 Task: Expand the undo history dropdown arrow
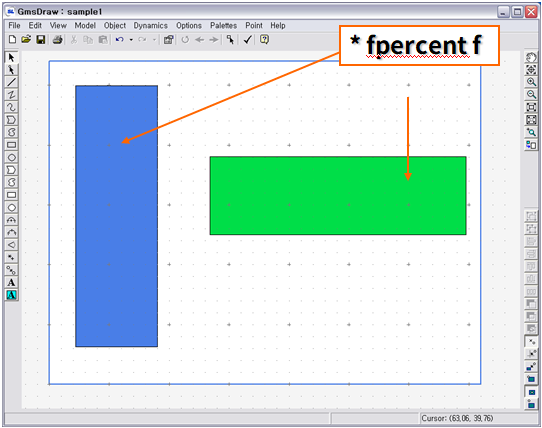(131, 40)
